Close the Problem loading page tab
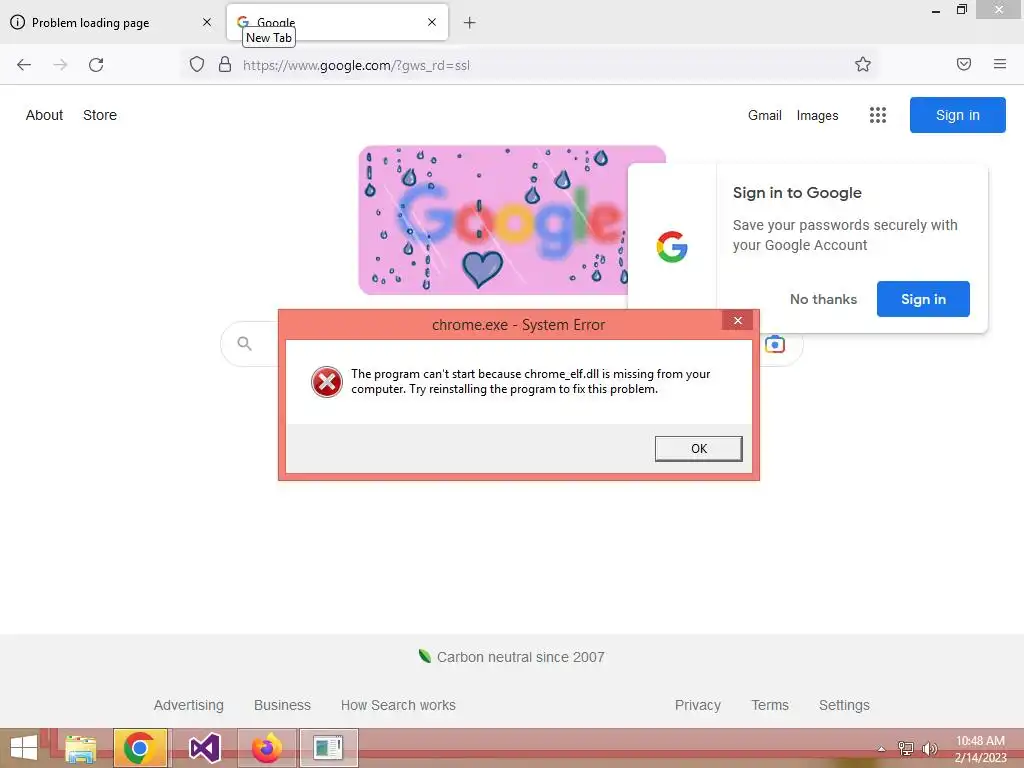The height and width of the screenshot is (768, 1024). pos(206,22)
